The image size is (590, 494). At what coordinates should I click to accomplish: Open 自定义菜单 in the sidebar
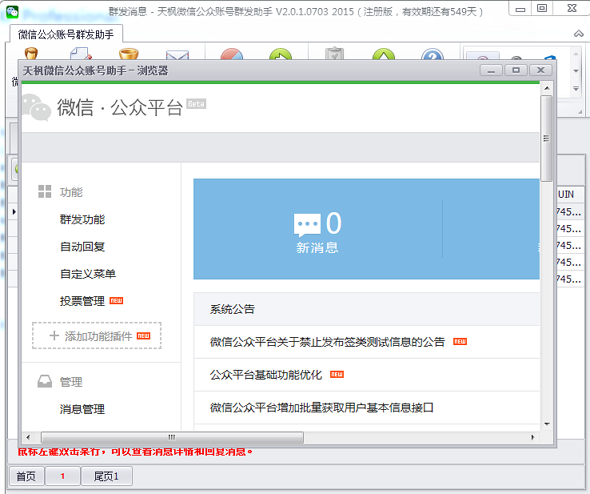click(88, 274)
